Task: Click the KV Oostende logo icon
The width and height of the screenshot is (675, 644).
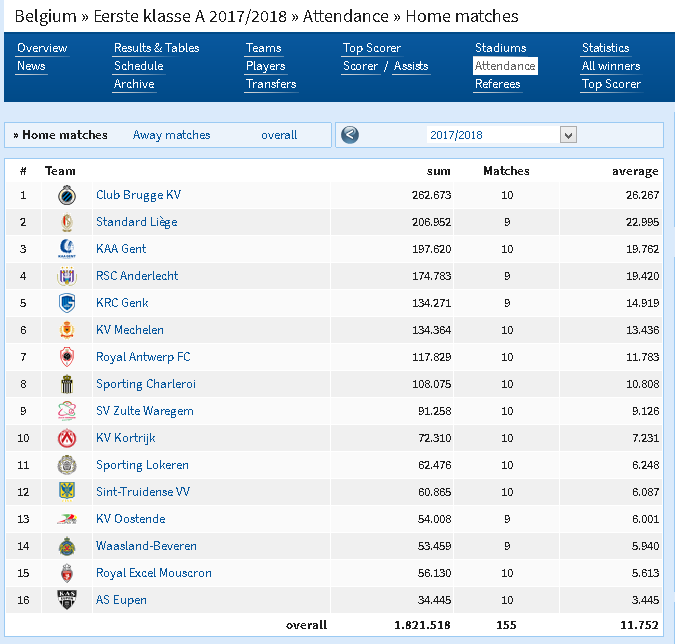Action: (67, 519)
